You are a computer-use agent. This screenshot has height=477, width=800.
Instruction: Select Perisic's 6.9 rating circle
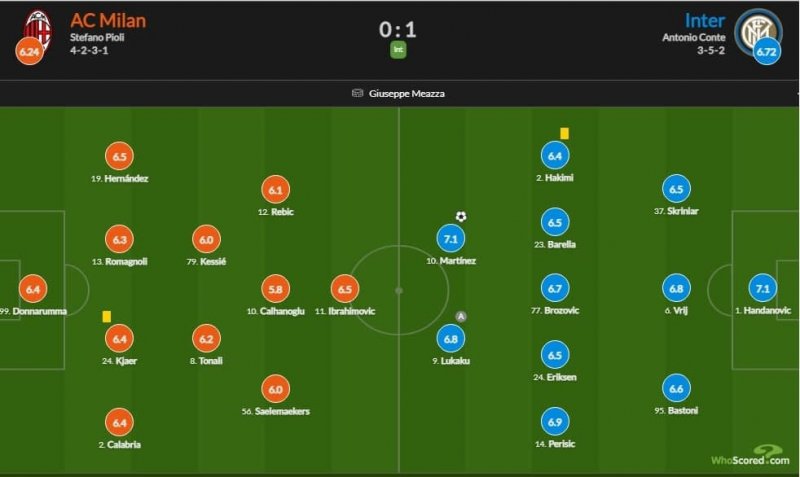pyautogui.click(x=555, y=421)
